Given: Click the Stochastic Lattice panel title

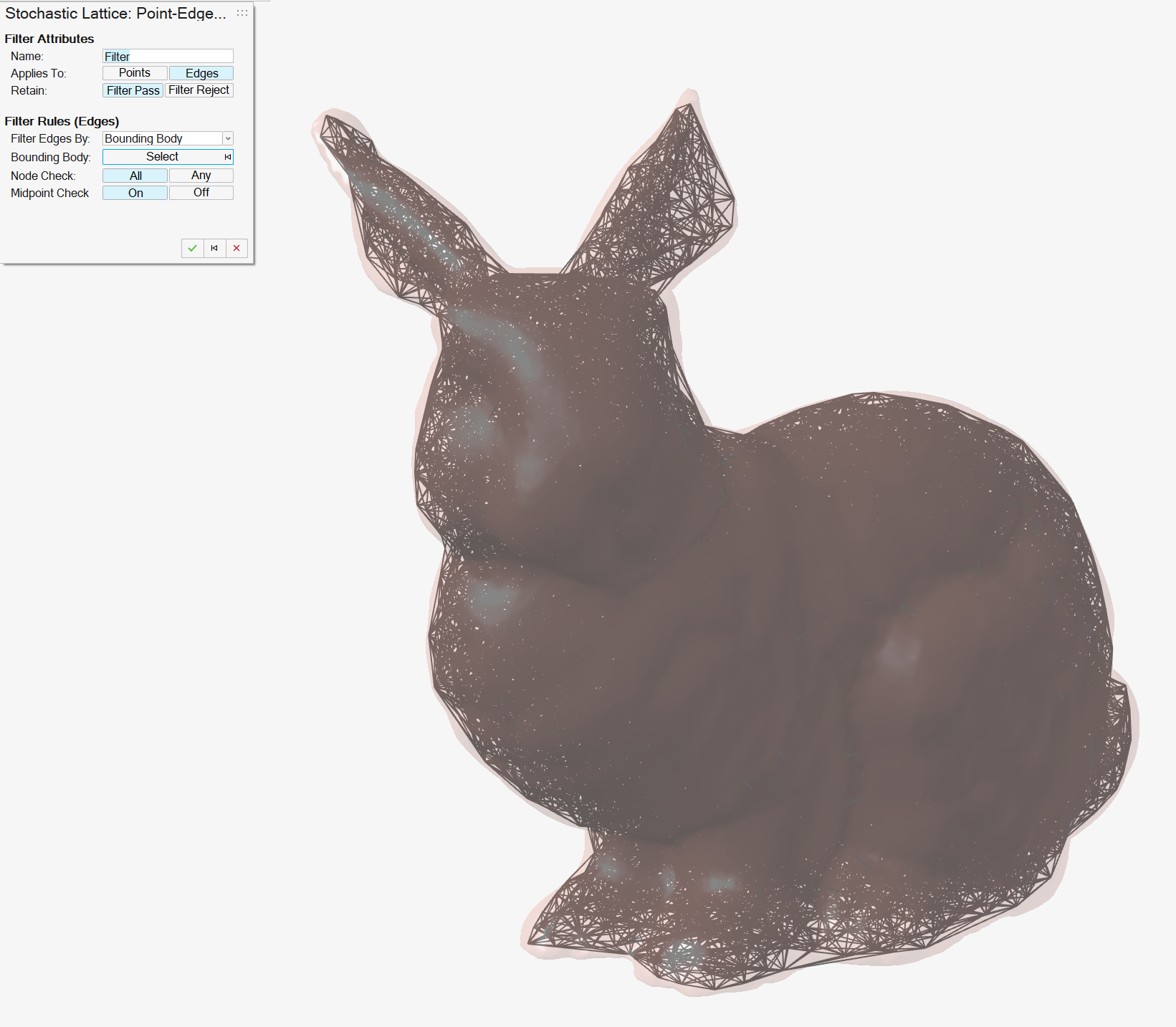Looking at the screenshot, I should coord(115,14).
